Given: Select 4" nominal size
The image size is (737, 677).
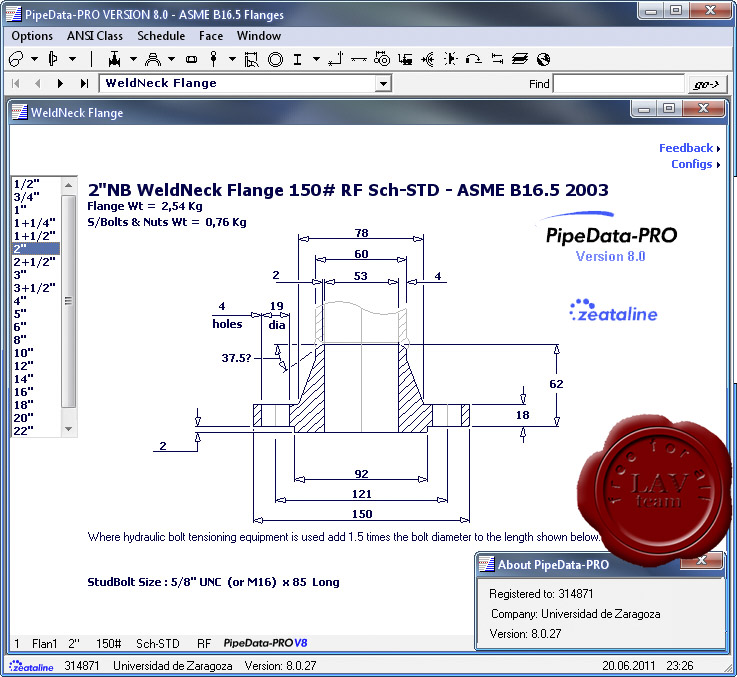Looking at the screenshot, I should click(36, 300).
